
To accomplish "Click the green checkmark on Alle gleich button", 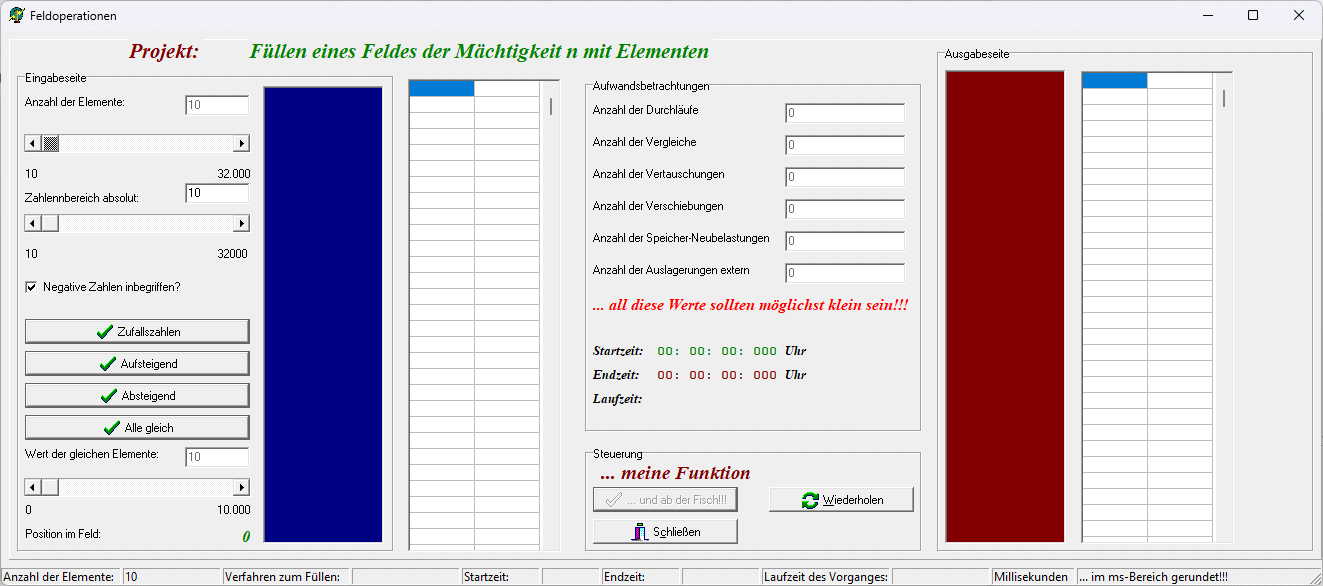I will click(x=112, y=428).
